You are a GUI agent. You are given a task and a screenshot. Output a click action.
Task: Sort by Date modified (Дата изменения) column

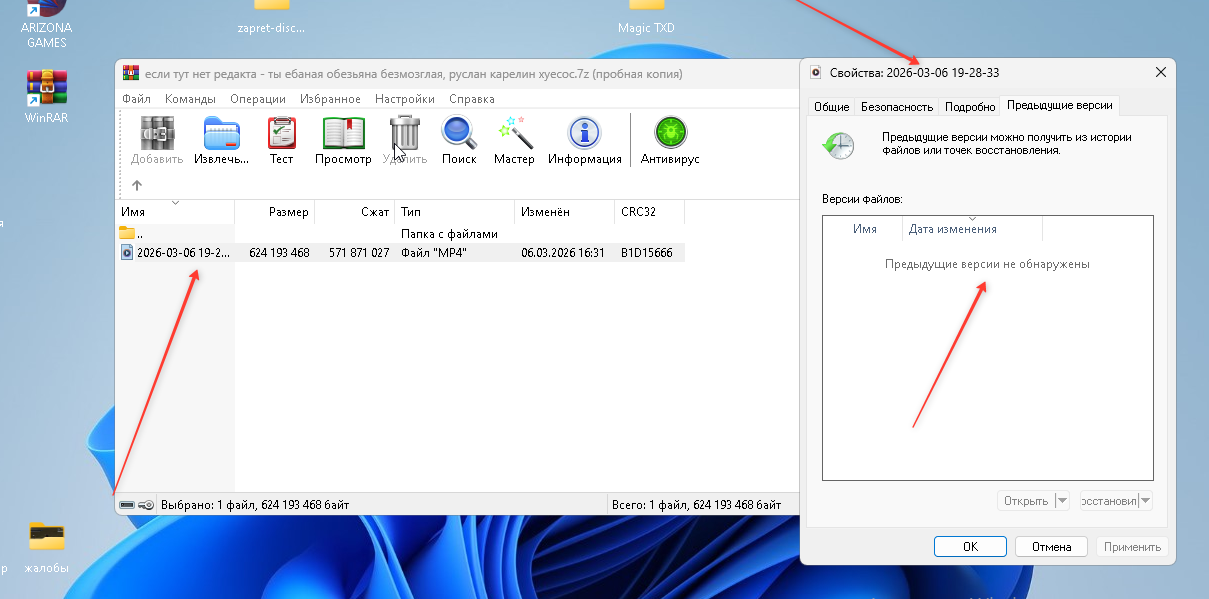[952, 229]
